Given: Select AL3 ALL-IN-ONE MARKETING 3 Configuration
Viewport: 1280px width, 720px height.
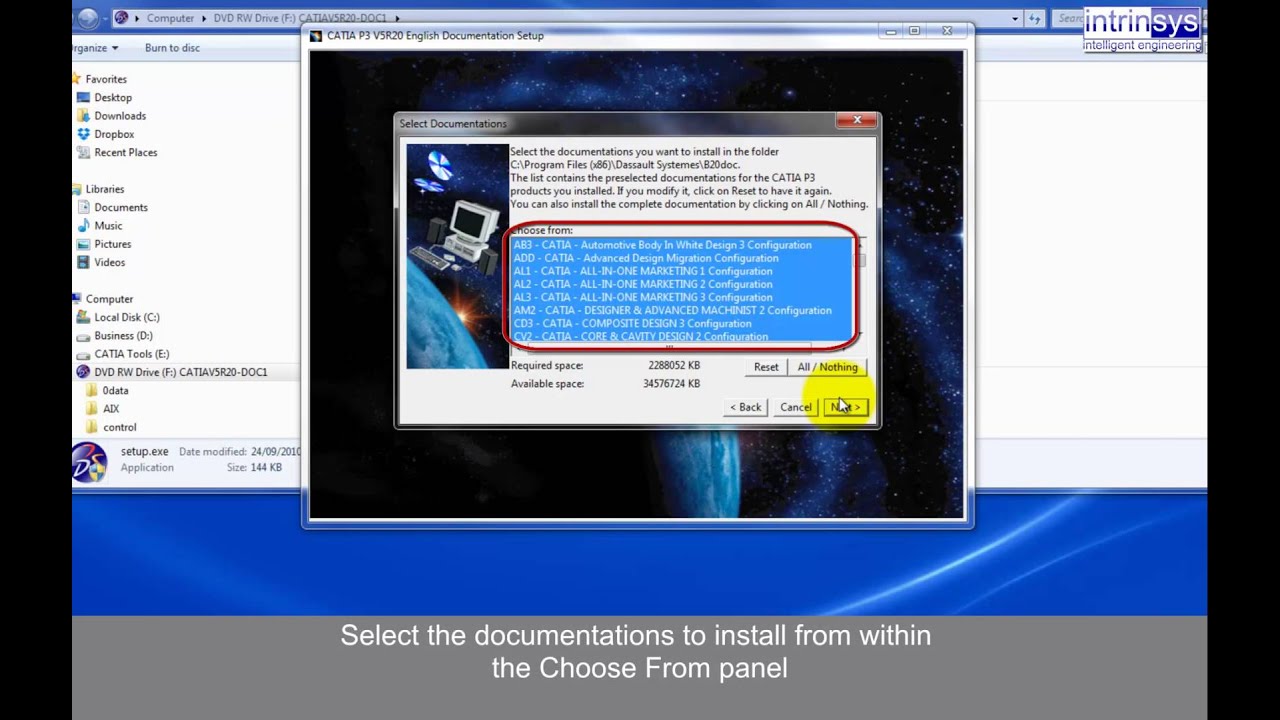Looking at the screenshot, I should (x=683, y=297).
